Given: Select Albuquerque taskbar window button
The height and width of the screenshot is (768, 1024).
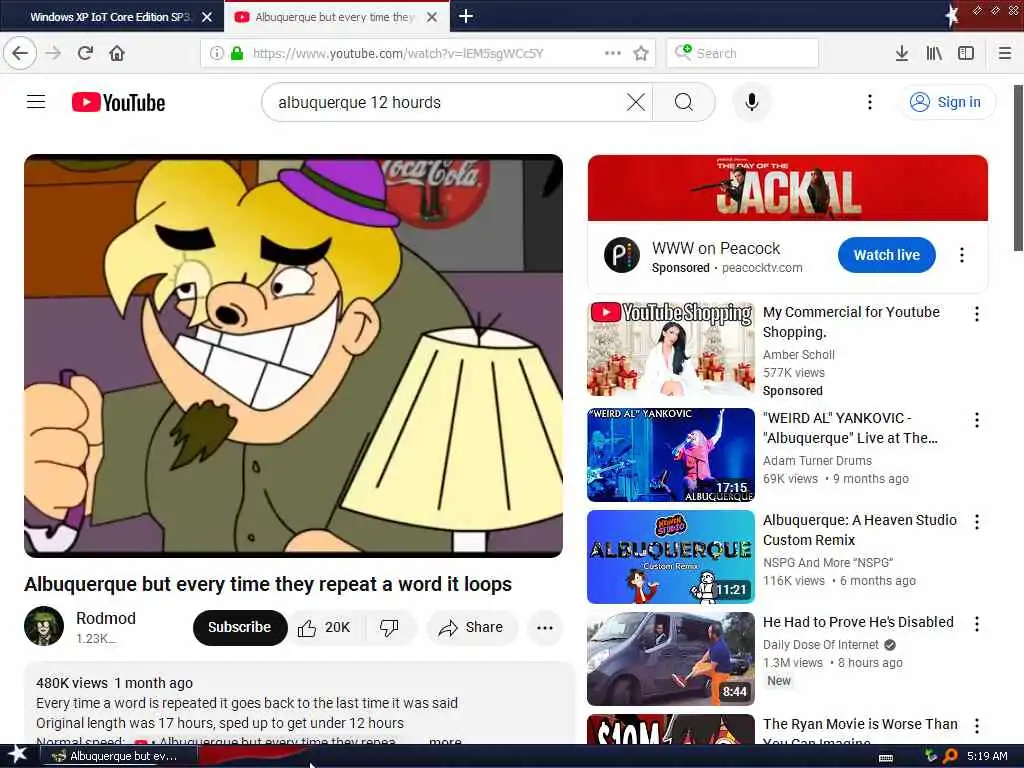Looking at the screenshot, I should (x=119, y=756).
